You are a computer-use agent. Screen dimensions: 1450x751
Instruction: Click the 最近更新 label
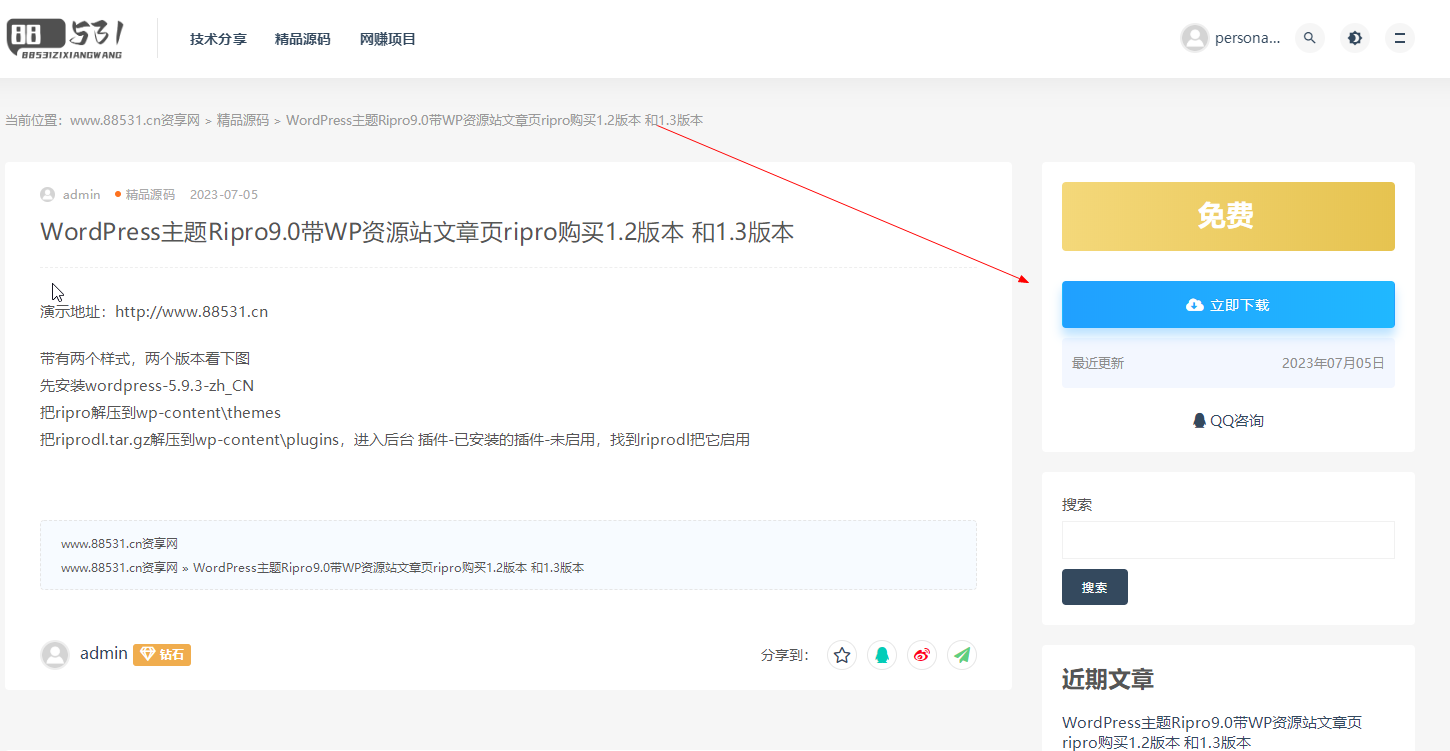pos(1098,363)
